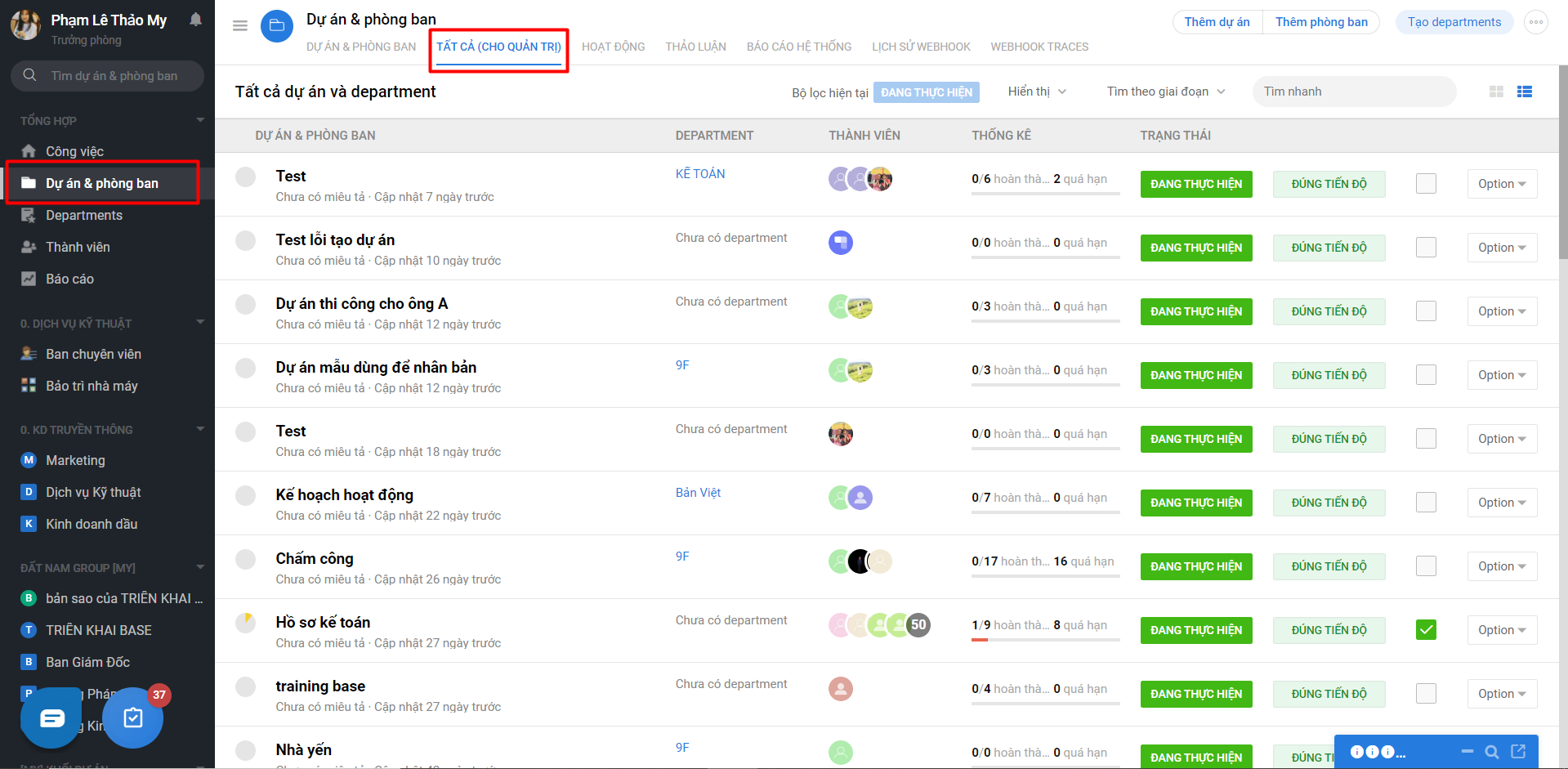Switch to HOẠT ĐỘNG tab
Image resolution: width=1568 pixels, height=769 pixels.
click(x=613, y=47)
